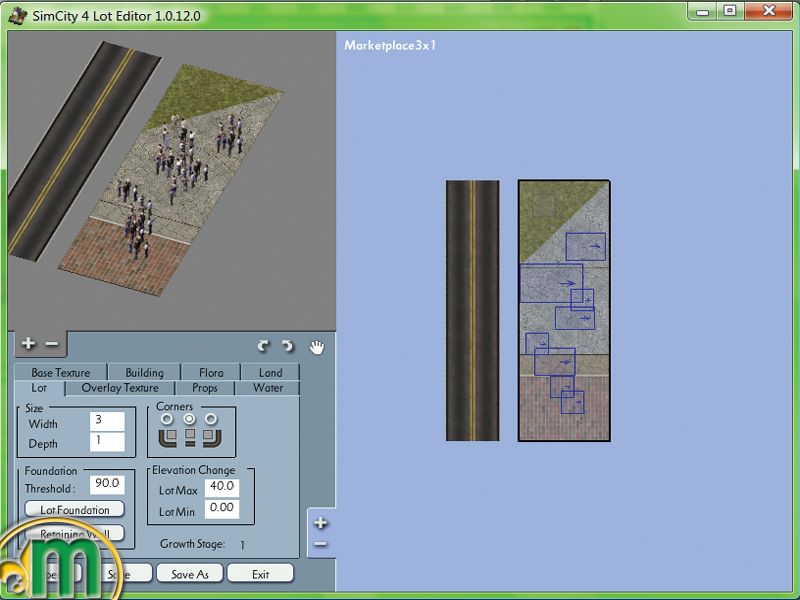This screenshot has height=600, width=800.
Task: Click the right corner lot shape icon
Action: pyautogui.click(x=212, y=438)
